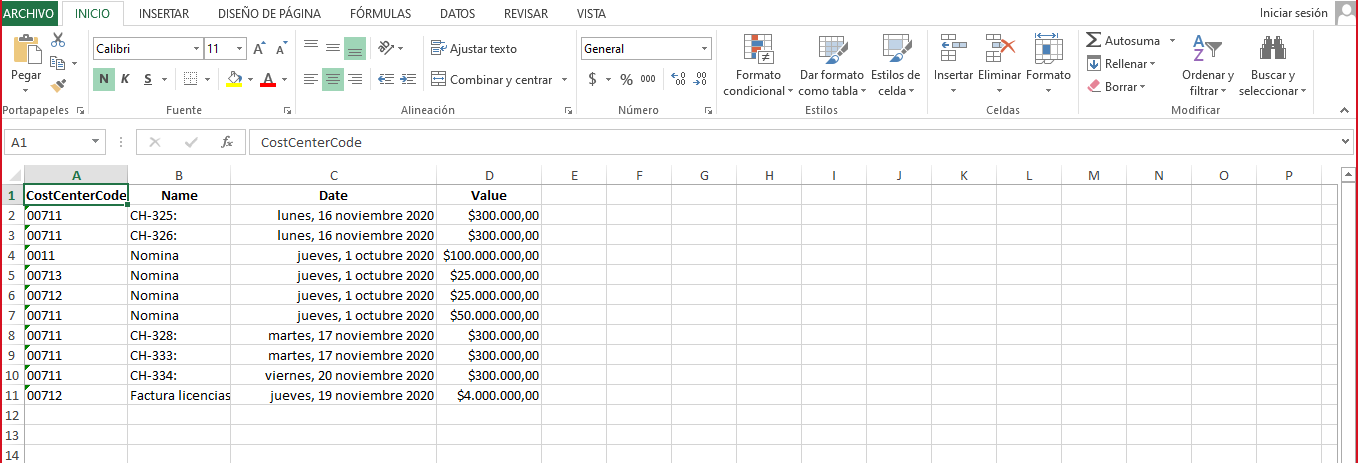Click the insert function fx icon
Screen dimensions: 1358x463
click(227, 142)
